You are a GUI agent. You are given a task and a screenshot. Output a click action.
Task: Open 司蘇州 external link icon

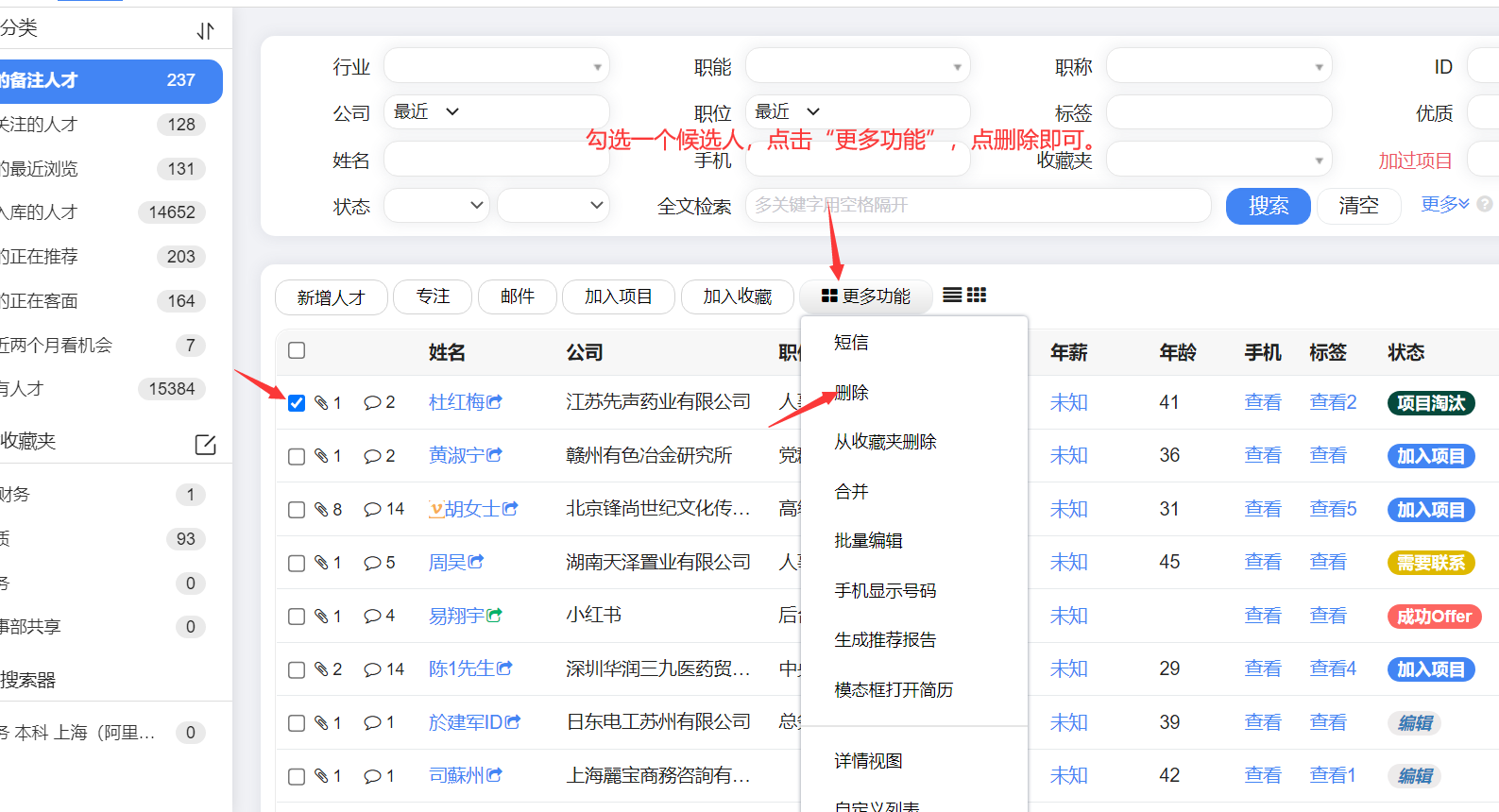click(495, 775)
